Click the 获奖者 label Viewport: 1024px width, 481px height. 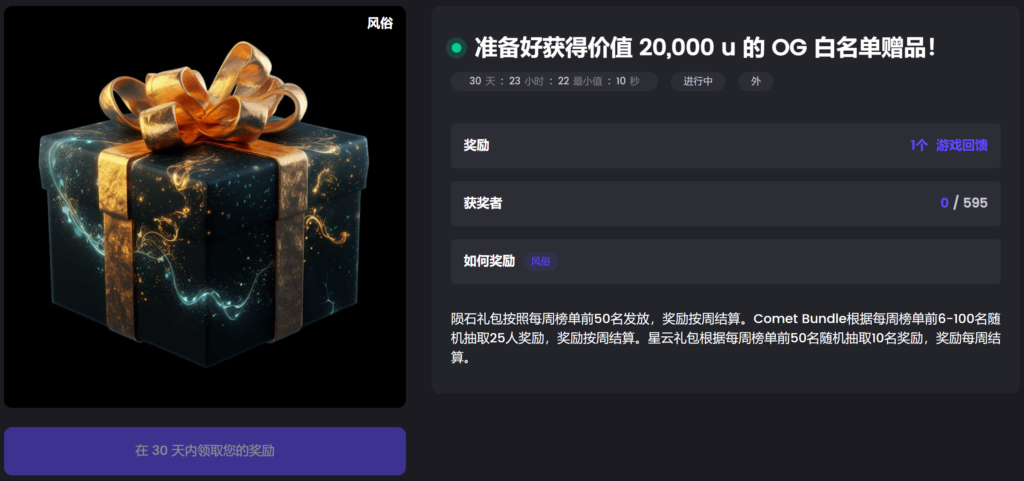[483, 204]
